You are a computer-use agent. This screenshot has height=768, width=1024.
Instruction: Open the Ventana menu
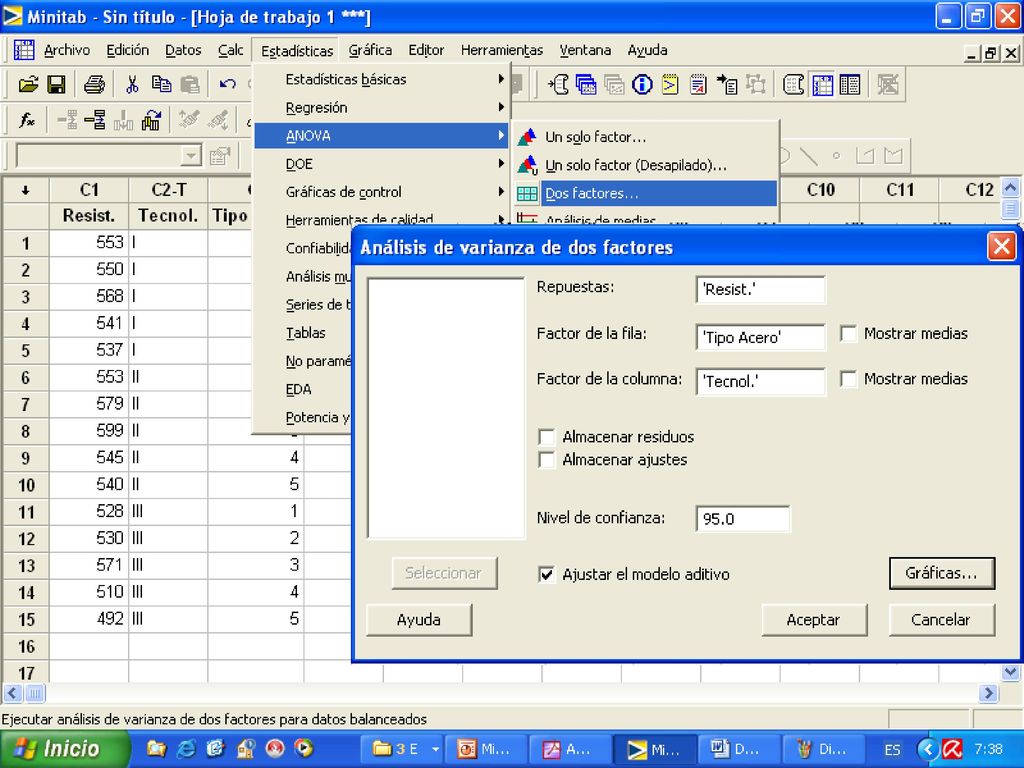pyautogui.click(x=584, y=50)
